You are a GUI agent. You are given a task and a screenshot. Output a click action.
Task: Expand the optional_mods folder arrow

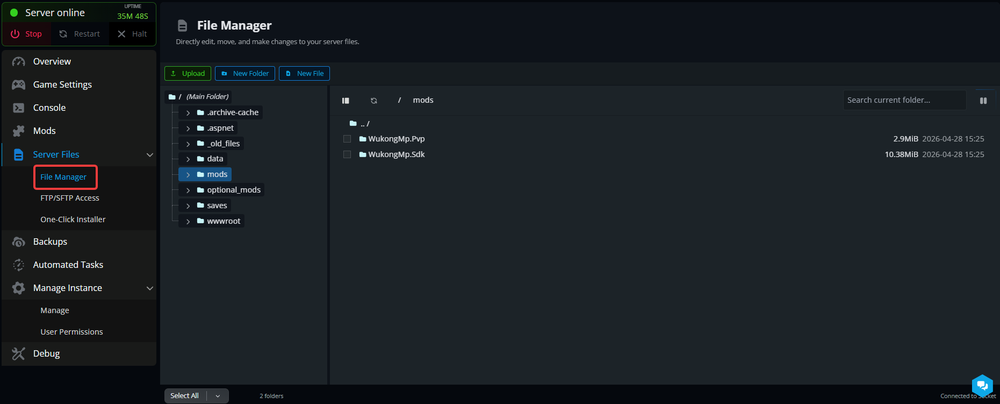pyautogui.click(x=188, y=190)
